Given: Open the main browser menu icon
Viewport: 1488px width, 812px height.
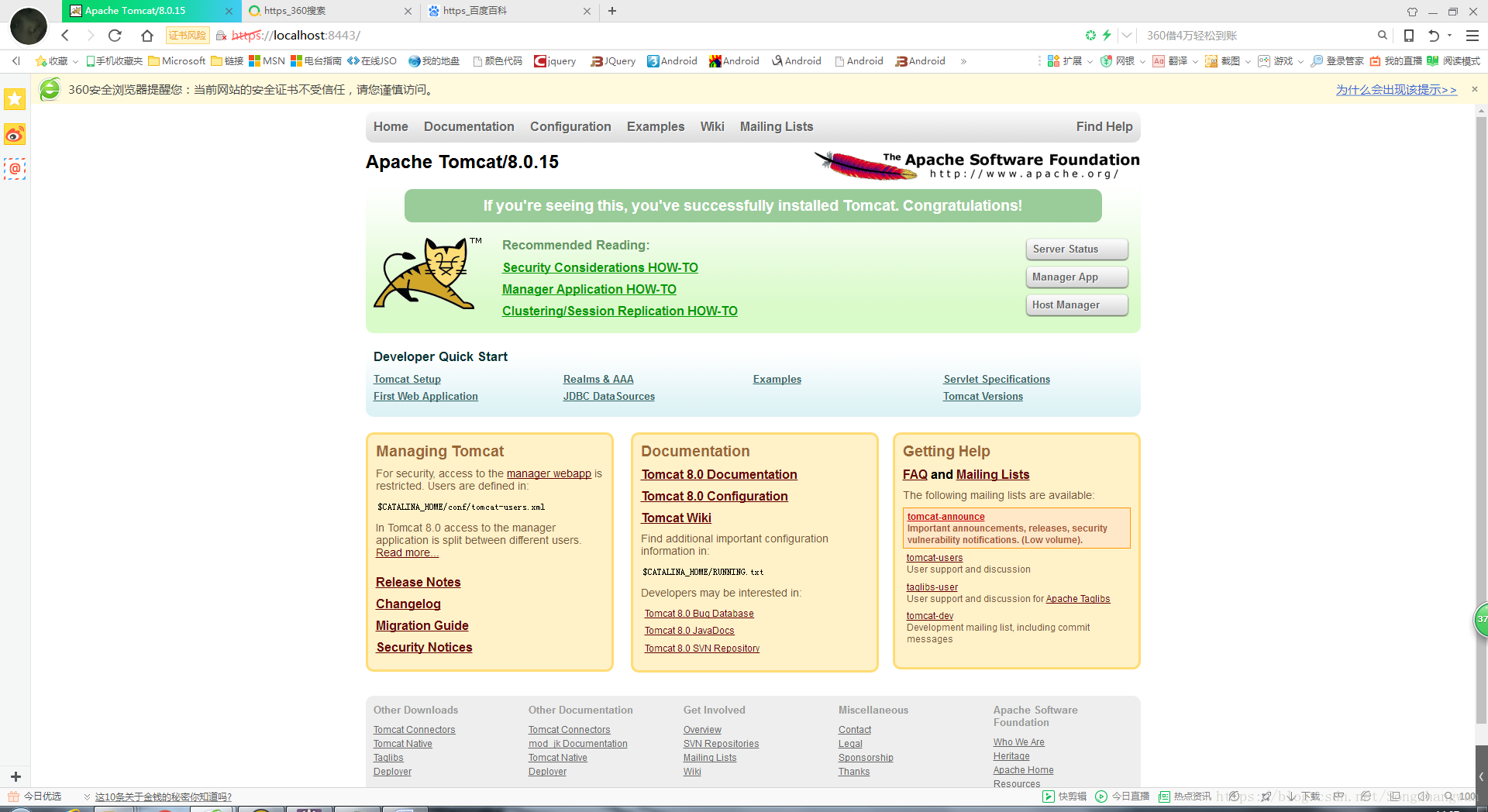Looking at the screenshot, I should point(1472,35).
